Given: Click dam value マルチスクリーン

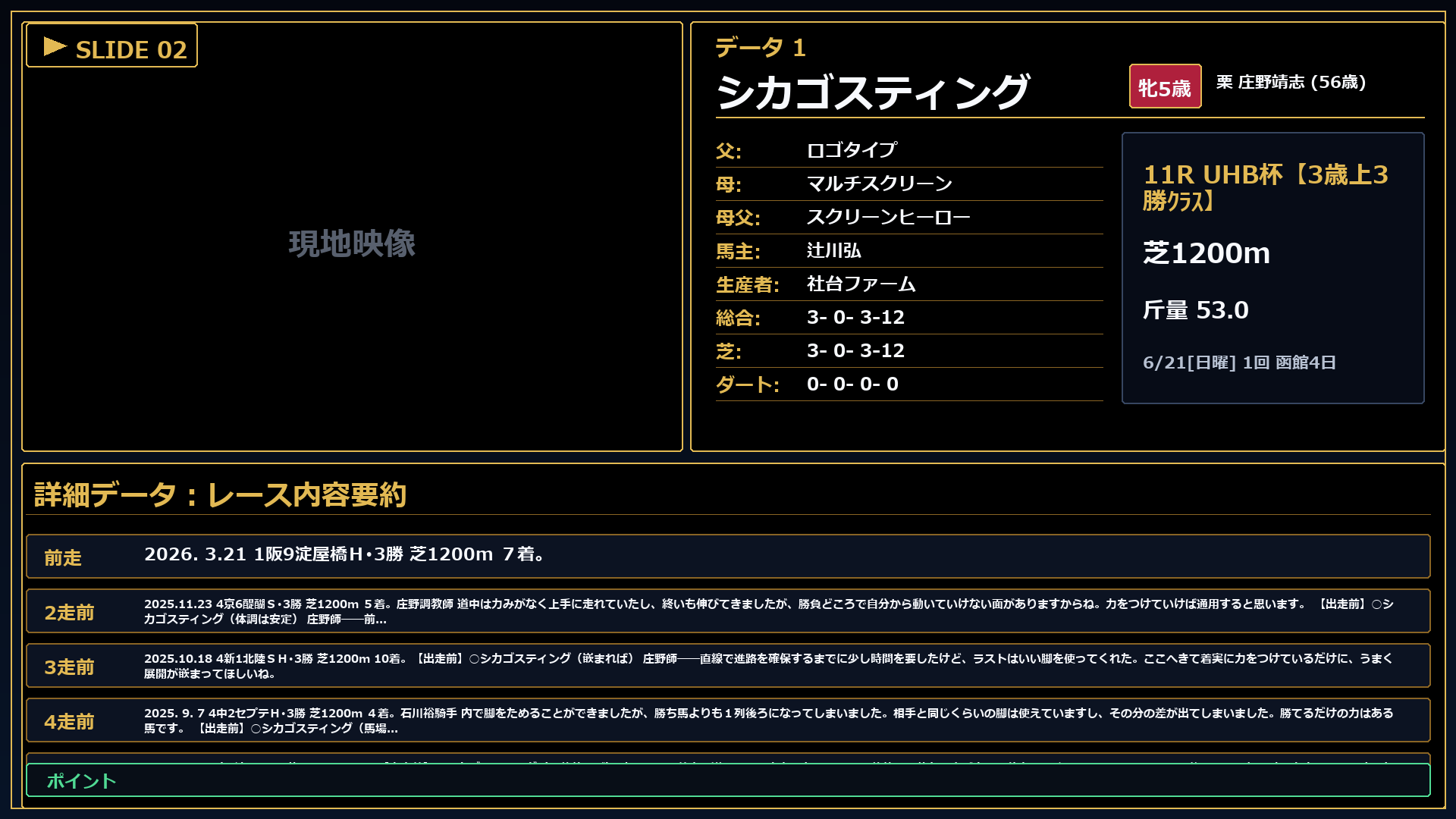Looking at the screenshot, I should 880,184.
